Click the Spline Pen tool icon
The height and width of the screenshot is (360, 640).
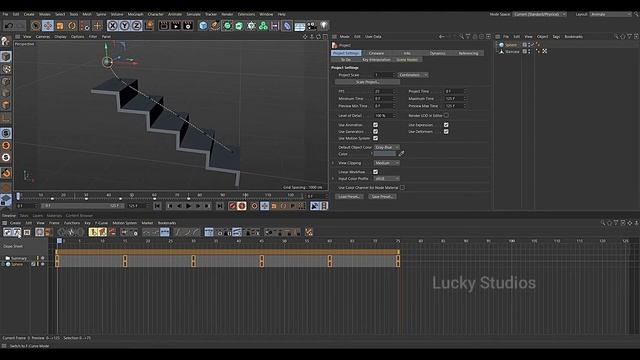tap(215, 26)
